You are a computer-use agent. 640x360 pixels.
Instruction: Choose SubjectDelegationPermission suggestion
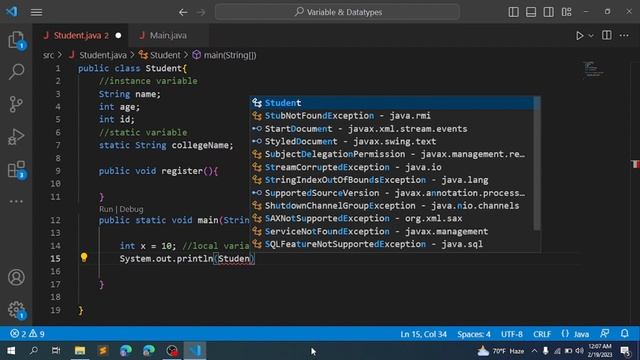click(x=392, y=154)
